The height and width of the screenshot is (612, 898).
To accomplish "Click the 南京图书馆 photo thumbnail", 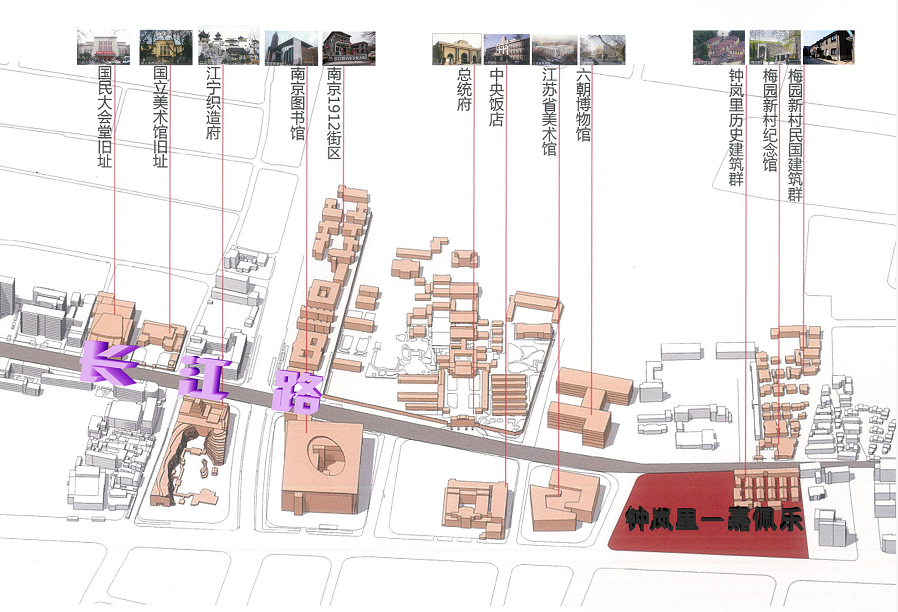I will tap(292, 48).
